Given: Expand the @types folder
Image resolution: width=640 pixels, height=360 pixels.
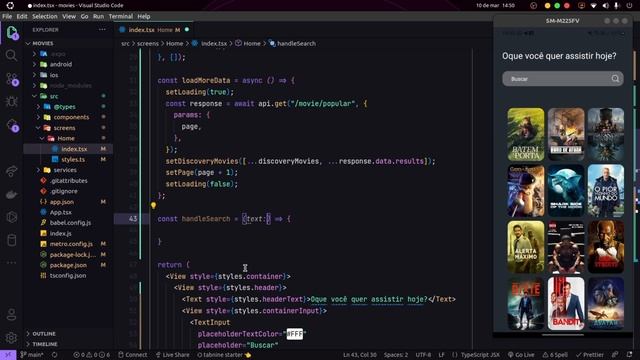Looking at the screenshot, I should 39,107.
